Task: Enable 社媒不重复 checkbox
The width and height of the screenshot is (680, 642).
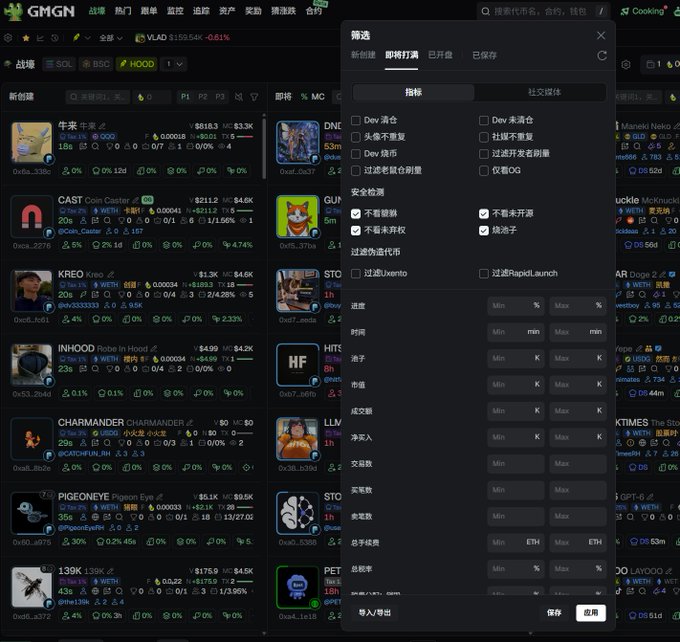Action: [484, 137]
